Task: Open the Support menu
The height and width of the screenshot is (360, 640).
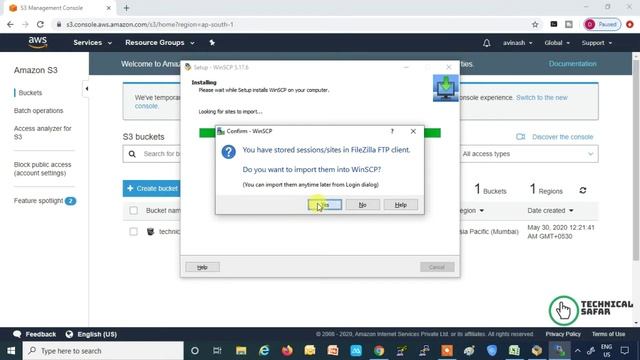Action: 596,43
